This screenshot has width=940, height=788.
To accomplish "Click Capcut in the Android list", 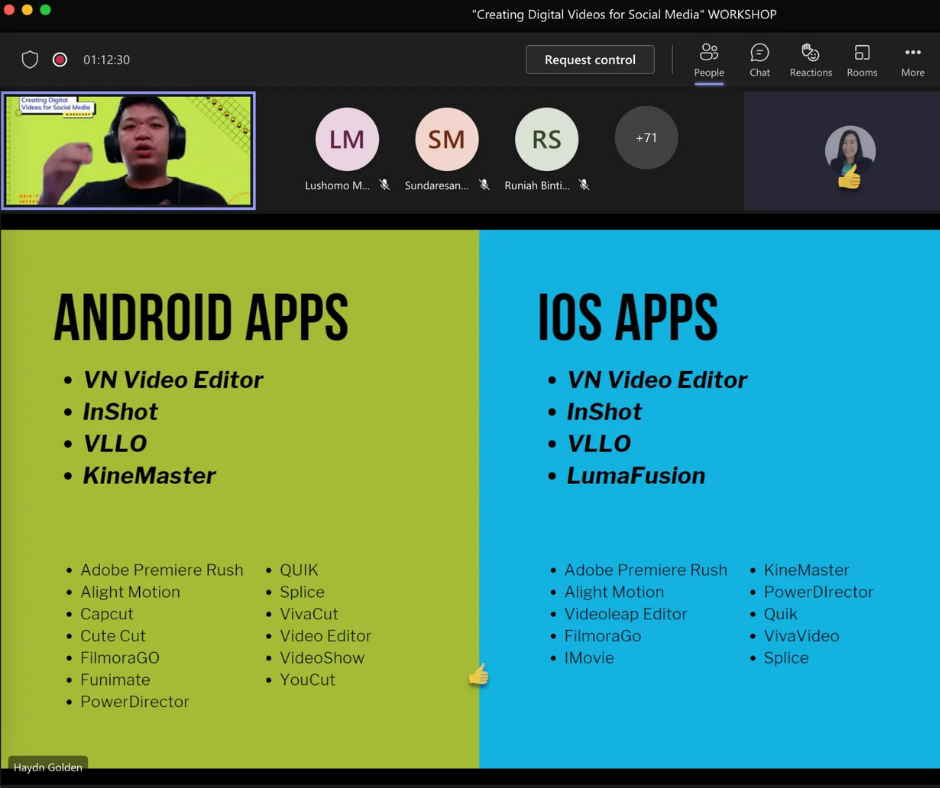I will 107,614.
